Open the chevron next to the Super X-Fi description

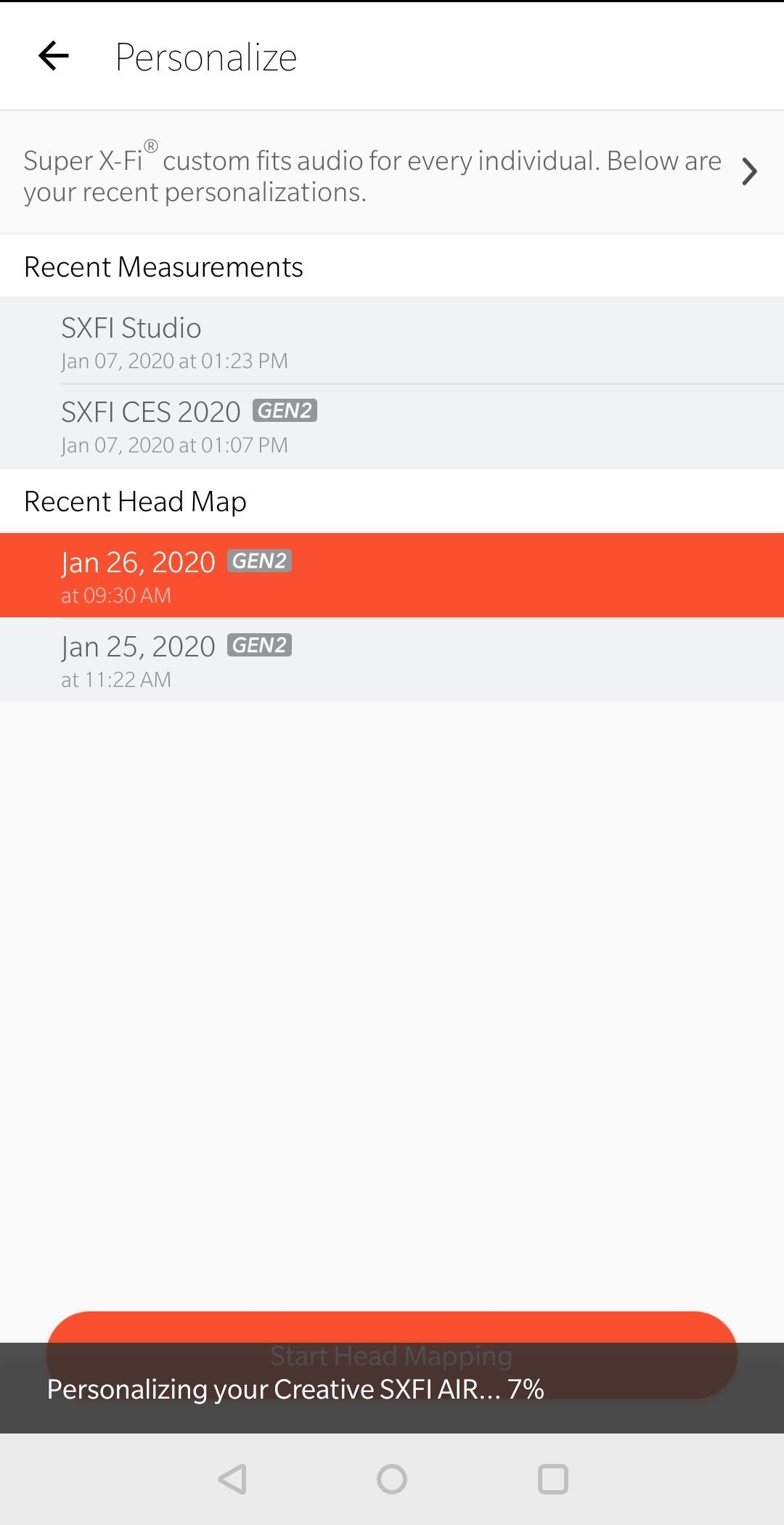(749, 172)
